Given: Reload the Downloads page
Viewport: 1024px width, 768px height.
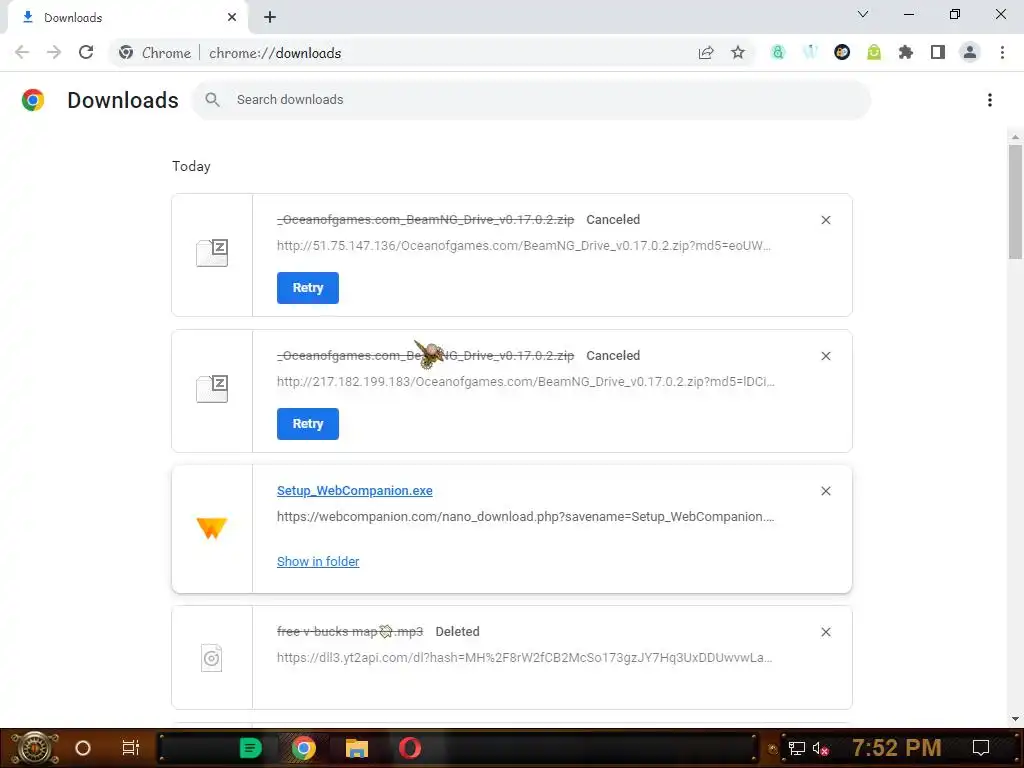Looking at the screenshot, I should point(86,52).
